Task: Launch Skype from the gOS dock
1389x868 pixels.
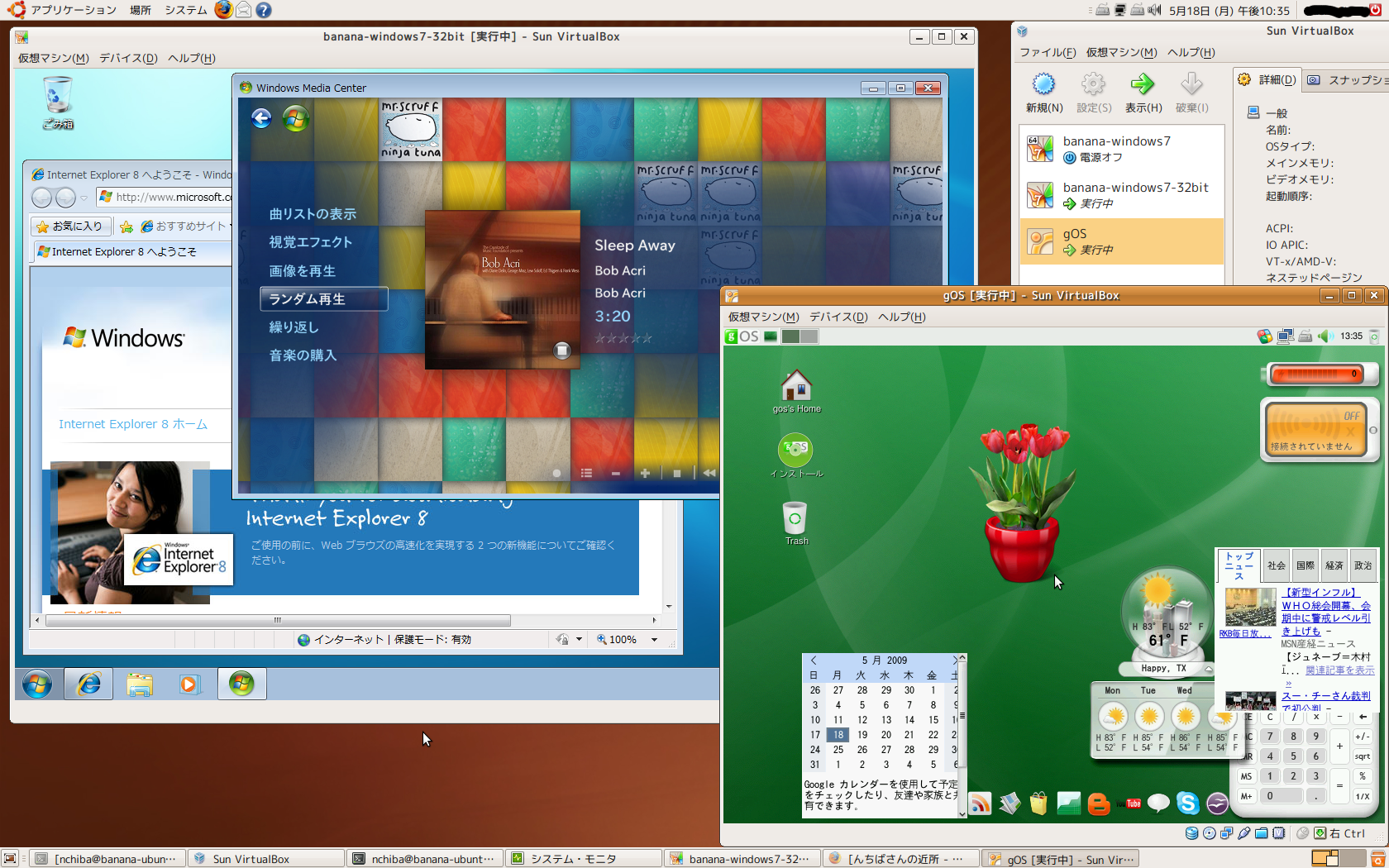Action: (x=1187, y=803)
